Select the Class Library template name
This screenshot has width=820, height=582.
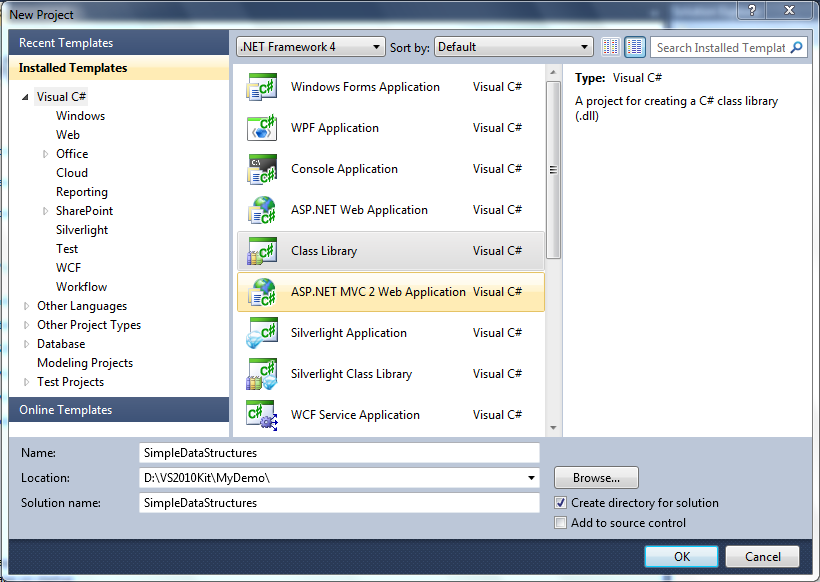(324, 251)
